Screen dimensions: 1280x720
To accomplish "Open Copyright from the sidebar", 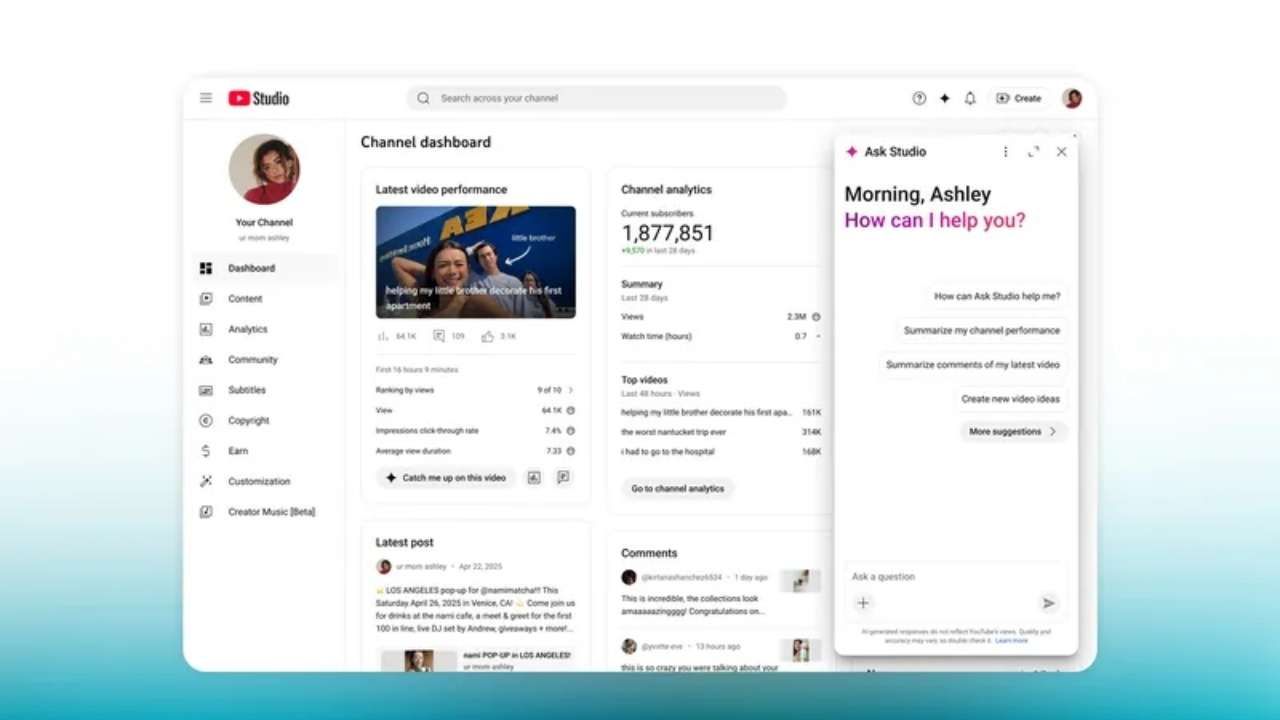I will coord(248,420).
